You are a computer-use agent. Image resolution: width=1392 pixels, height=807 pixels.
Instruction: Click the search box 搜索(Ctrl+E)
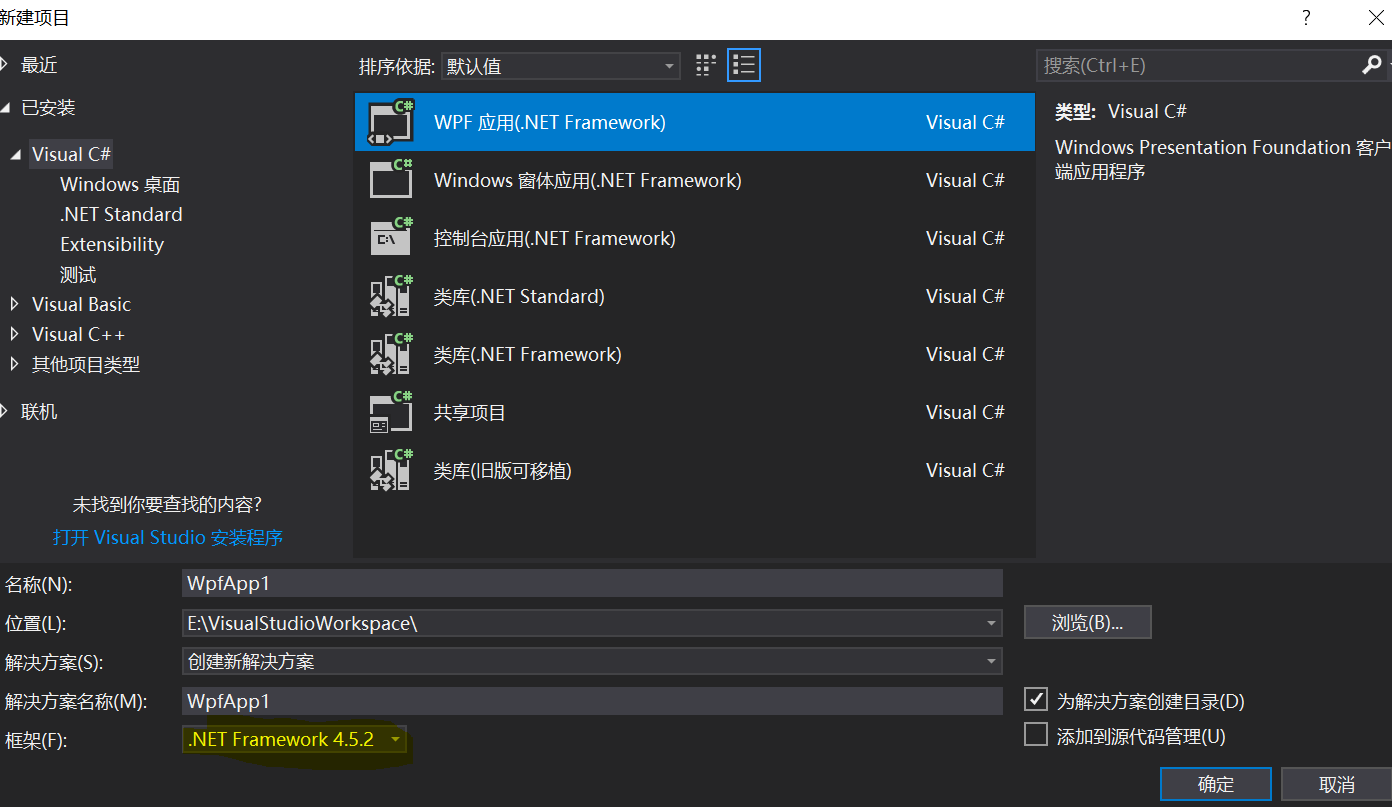pos(1200,65)
